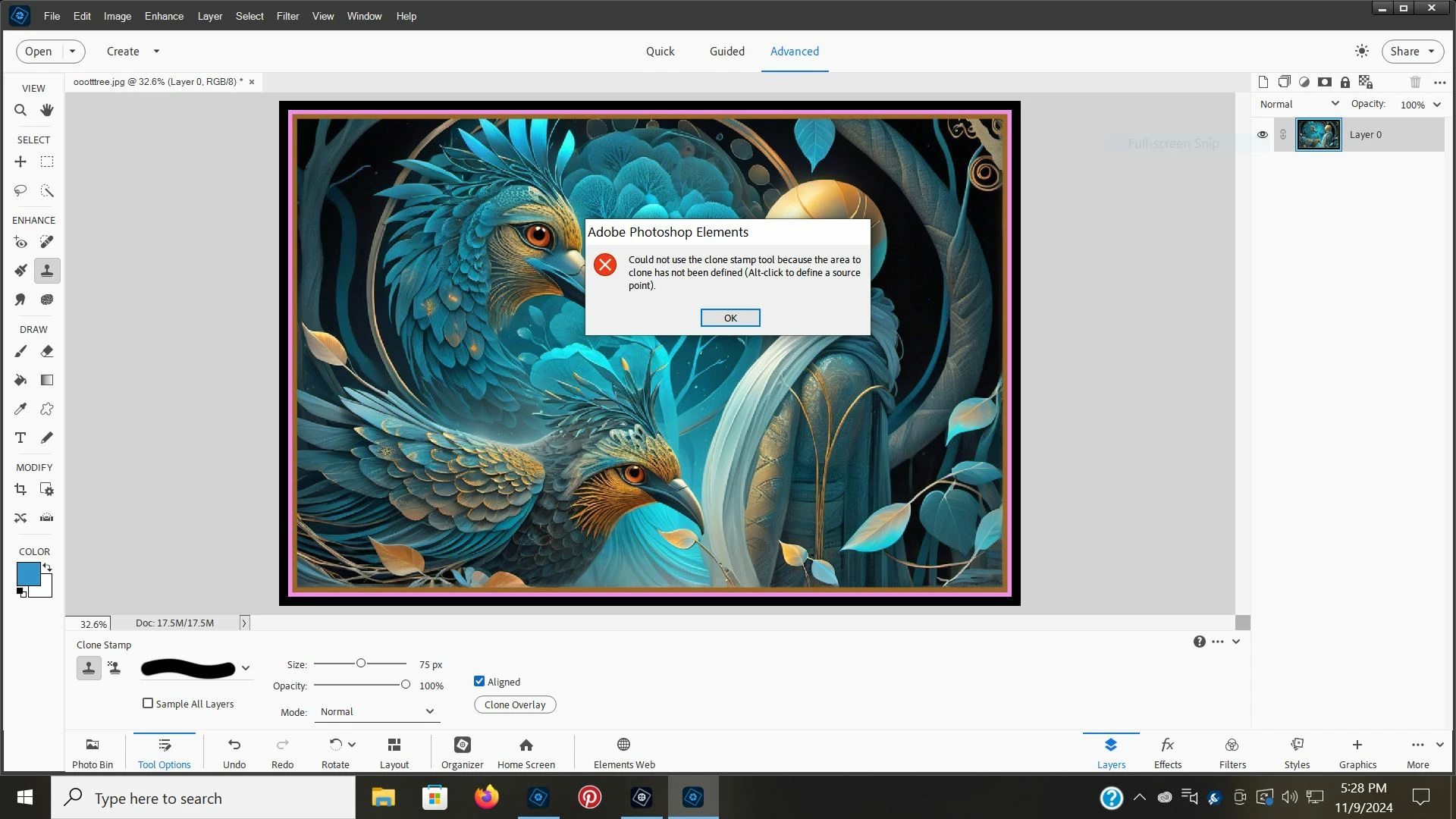Open the clone stamp Mode dropdown

tap(377, 711)
